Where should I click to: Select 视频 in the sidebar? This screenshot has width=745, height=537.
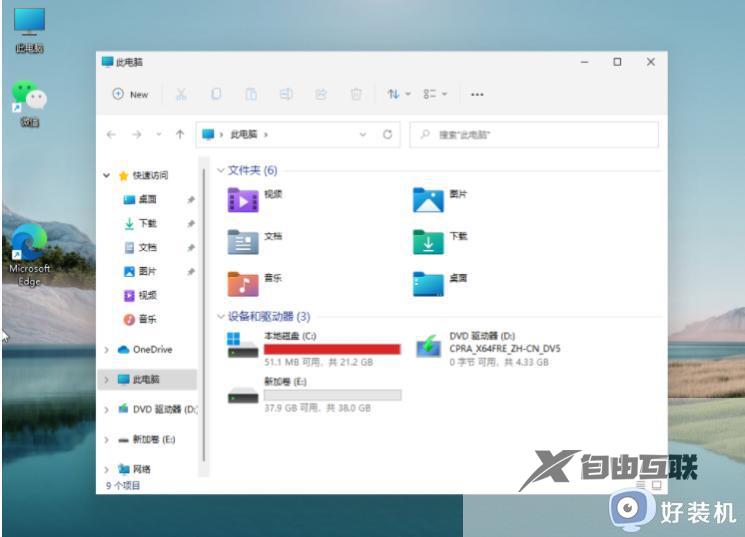(147, 295)
